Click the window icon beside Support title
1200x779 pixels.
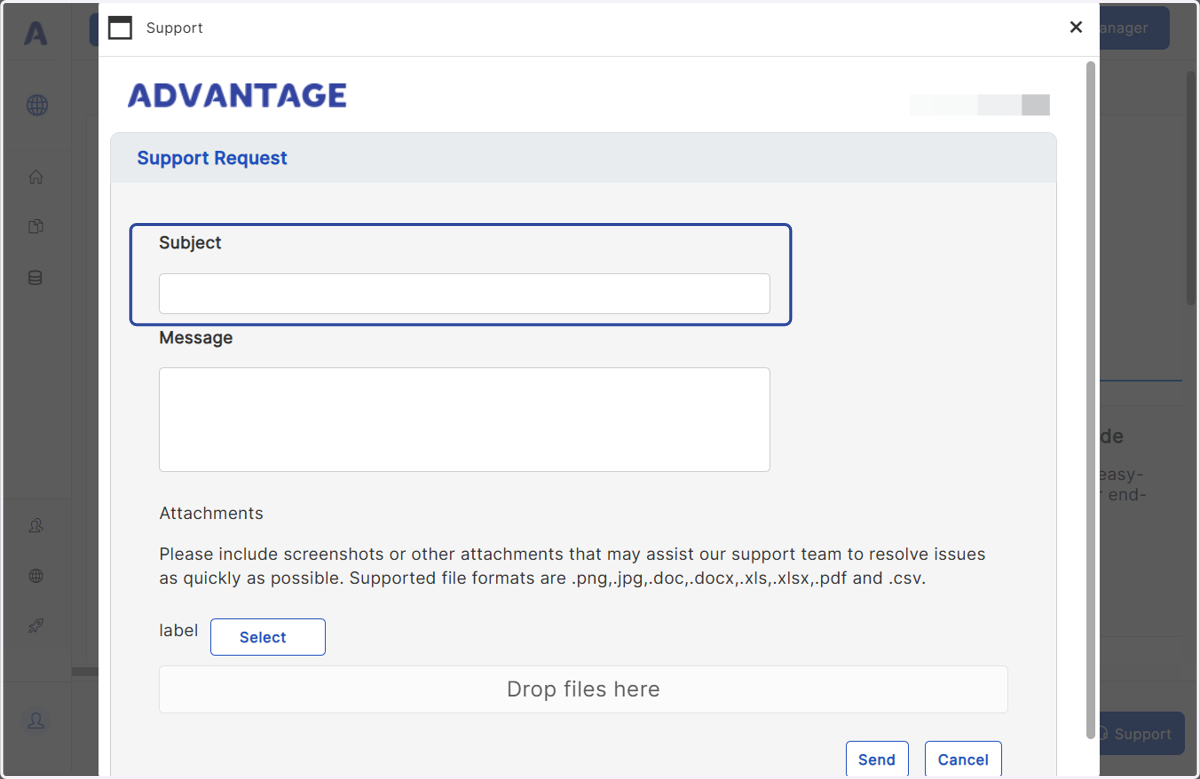point(120,28)
